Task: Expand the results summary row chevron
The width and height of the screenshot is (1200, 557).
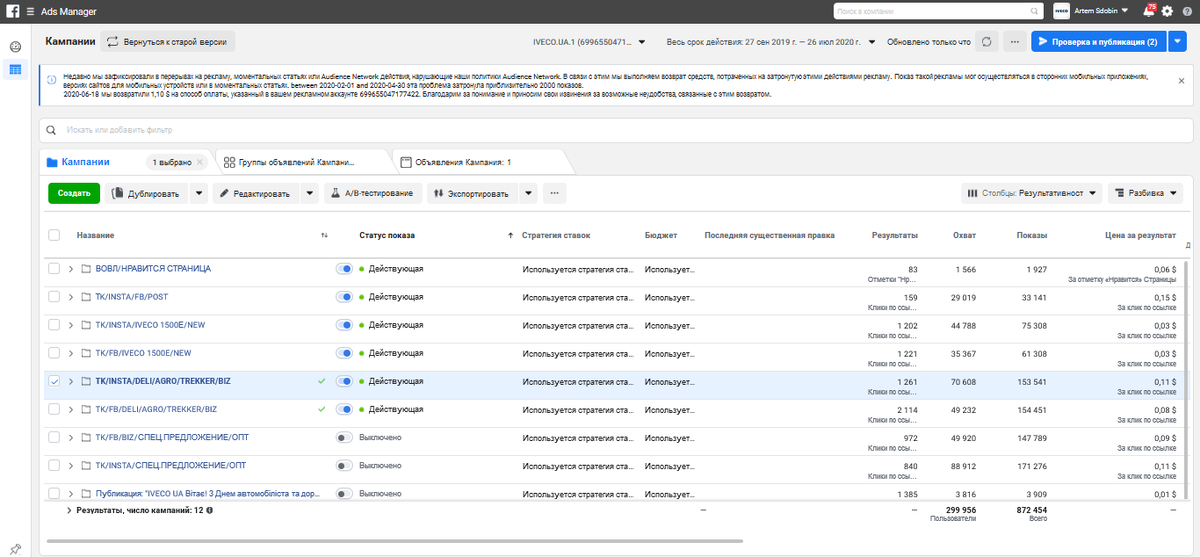Action: pyautogui.click(x=69, y=510)
